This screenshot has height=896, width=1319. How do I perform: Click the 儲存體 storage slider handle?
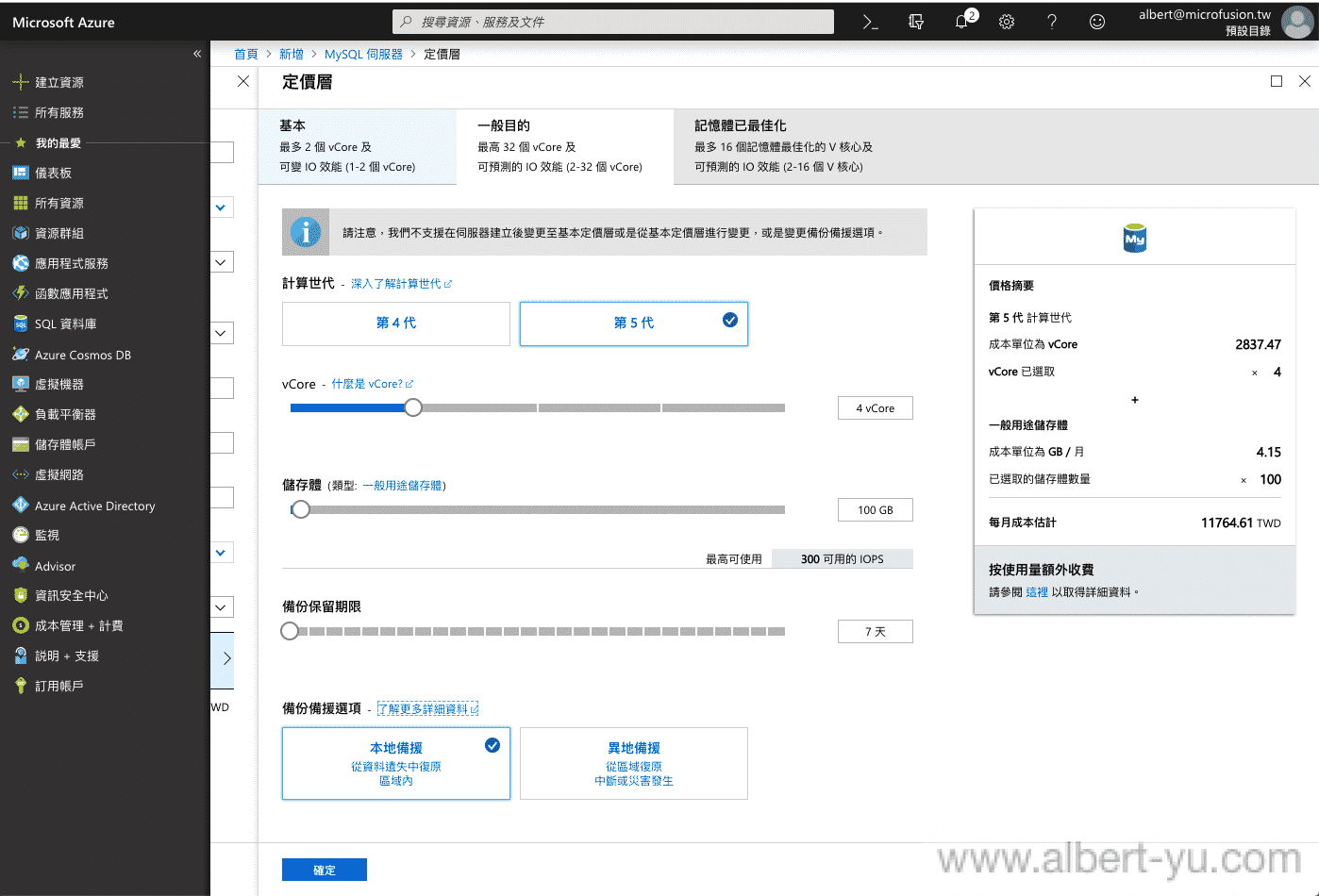point(301,509)
